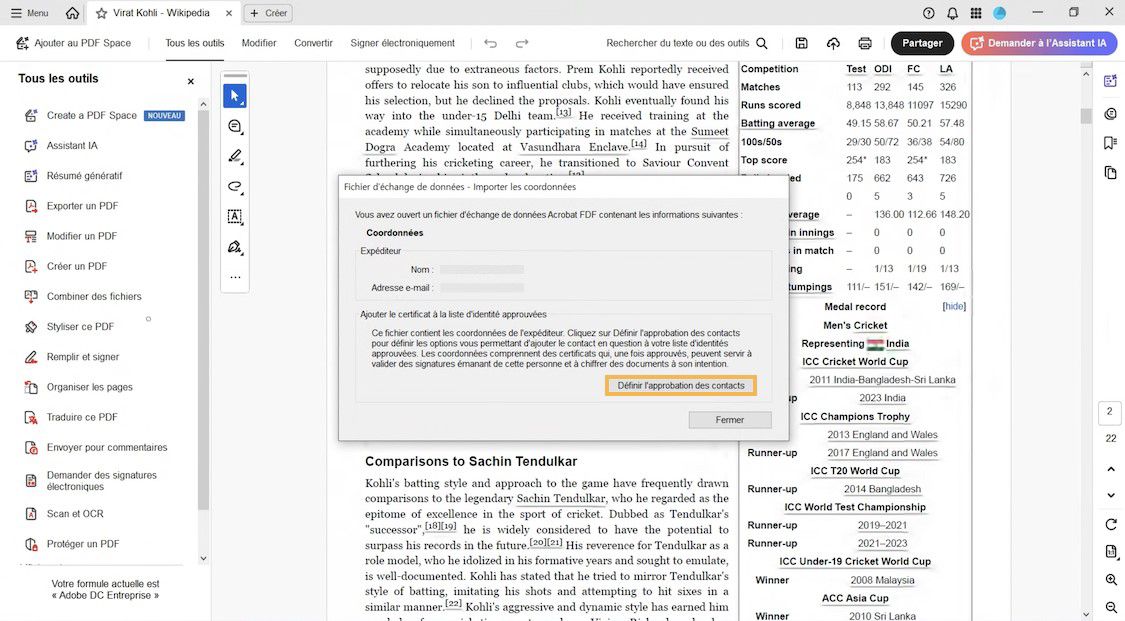Zoom in with plus magnifier
The height and width of the screenshot is (621, 1125).
(x=1111, y=579)
